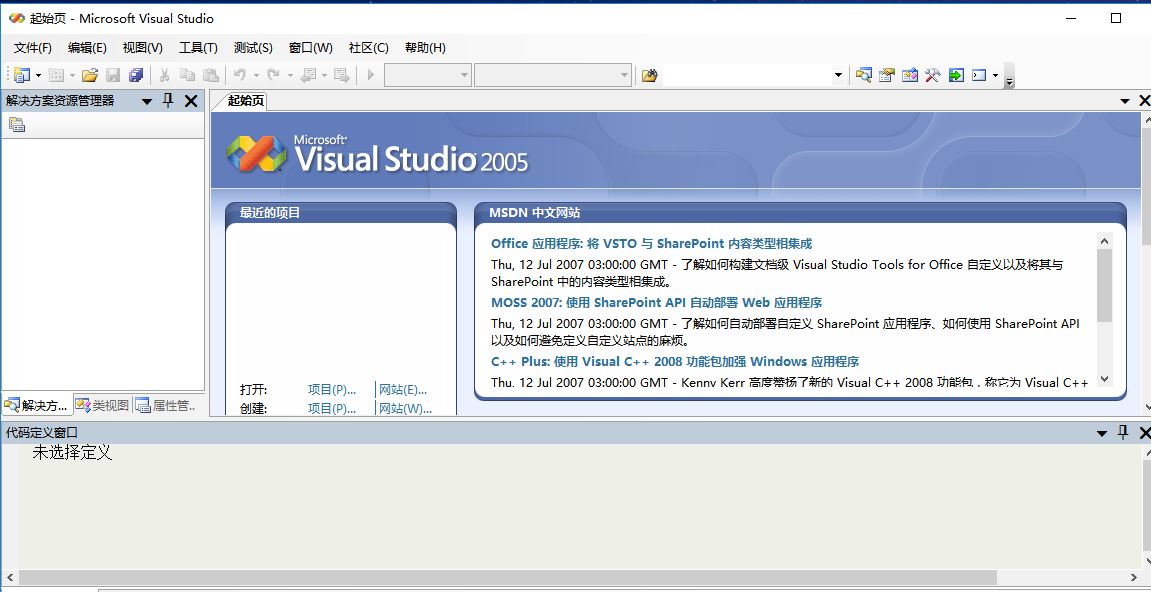The height and width of the screenshot is (592, 1151).
Task: Click 网站(E)... link next to 打开
Action: click(403, 389)
